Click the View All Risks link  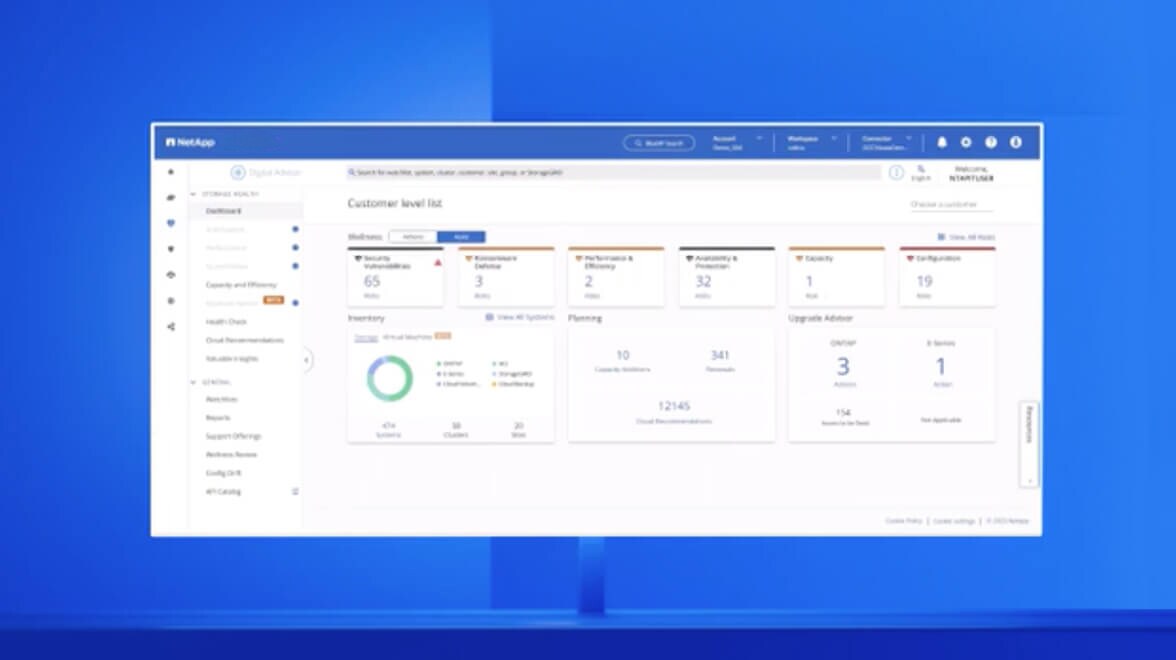click(x=966, y=237)
